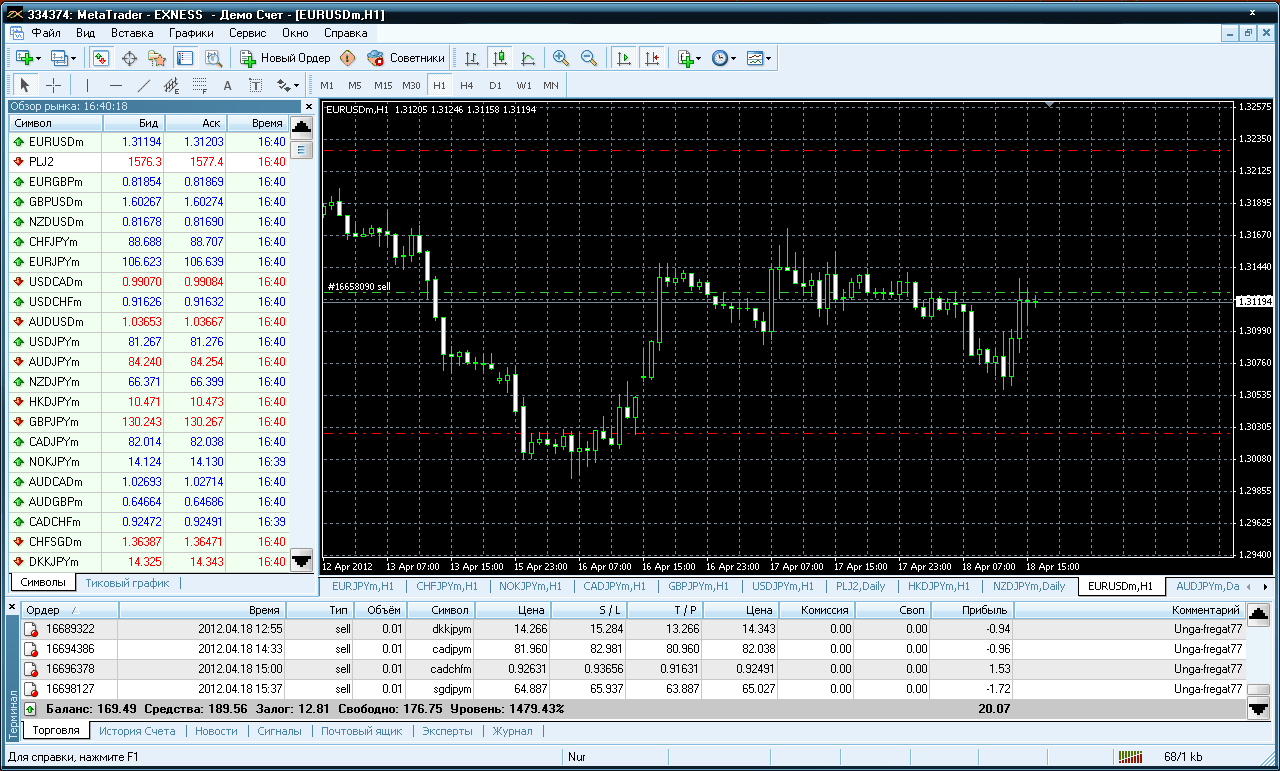Click the connection status 68/1 kb indicator
The width and height of the screenshot is (1280, 771).
[x=1185, y=757]
